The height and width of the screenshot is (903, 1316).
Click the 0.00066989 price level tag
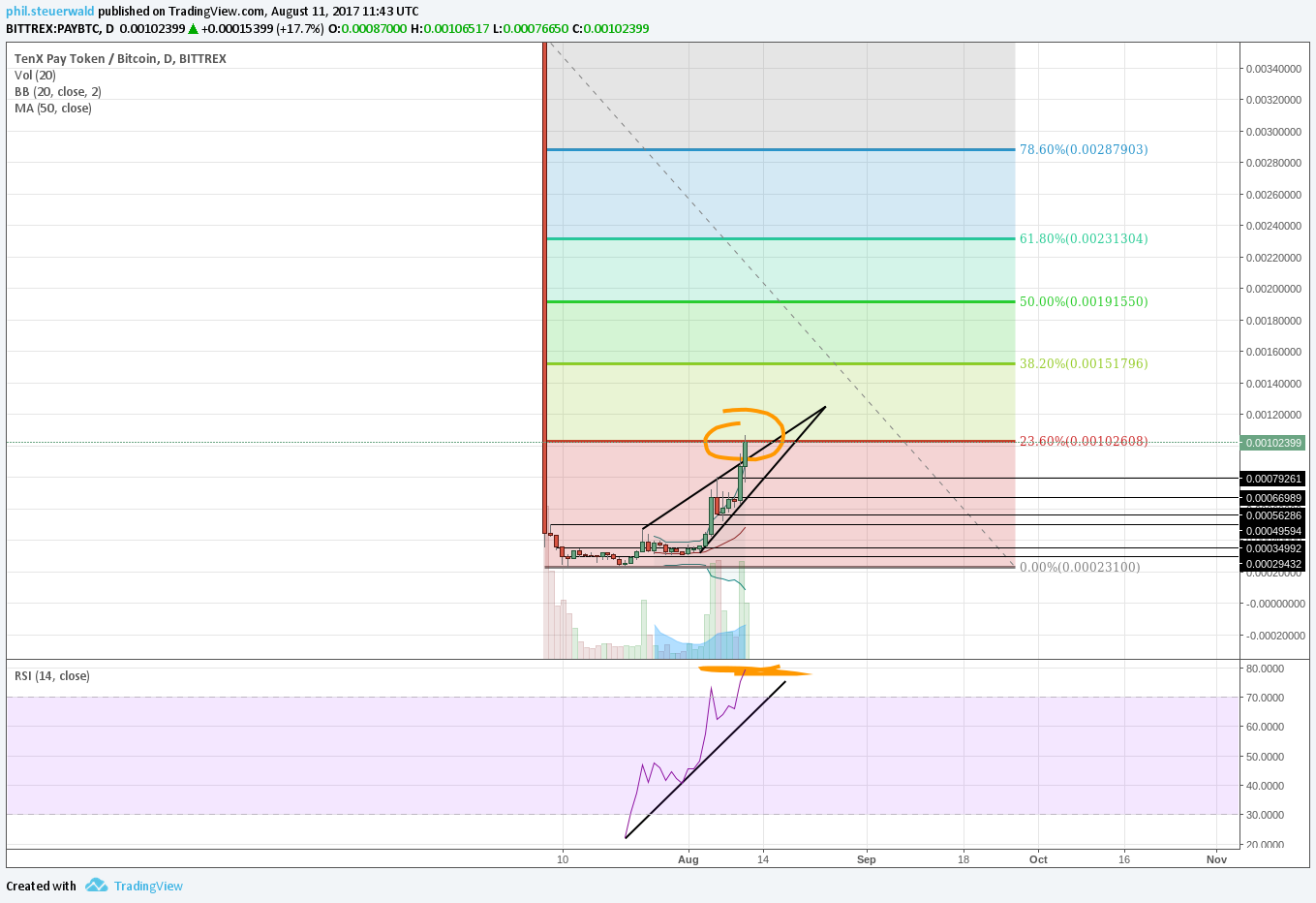click(1273, 498)
